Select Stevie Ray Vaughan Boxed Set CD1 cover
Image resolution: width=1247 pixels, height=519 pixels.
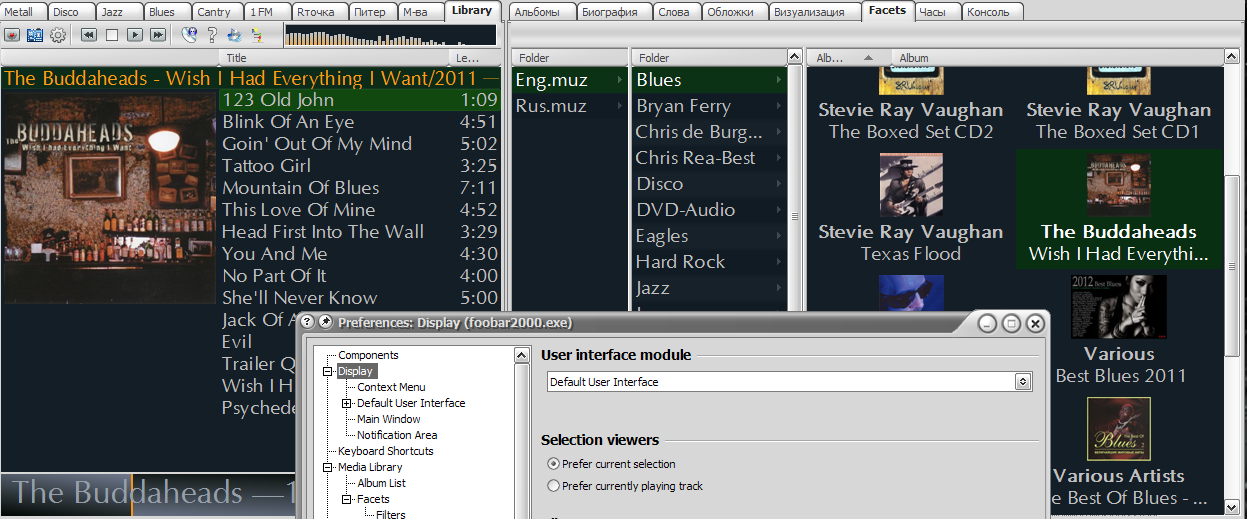click(x=1119, y=82)
